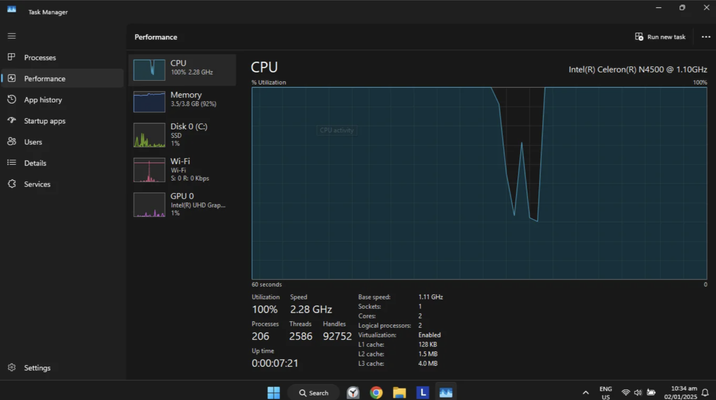Click the Users people icon
This screenshot has height=400, width=716.
click(x=12, y=142)
